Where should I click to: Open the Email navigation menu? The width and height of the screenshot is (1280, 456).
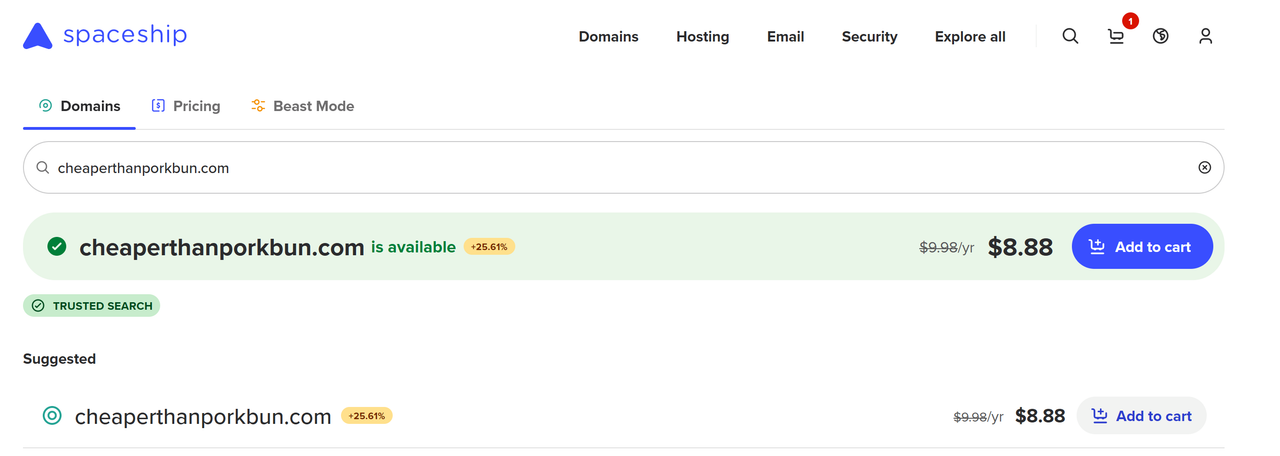tap(785, 36)
